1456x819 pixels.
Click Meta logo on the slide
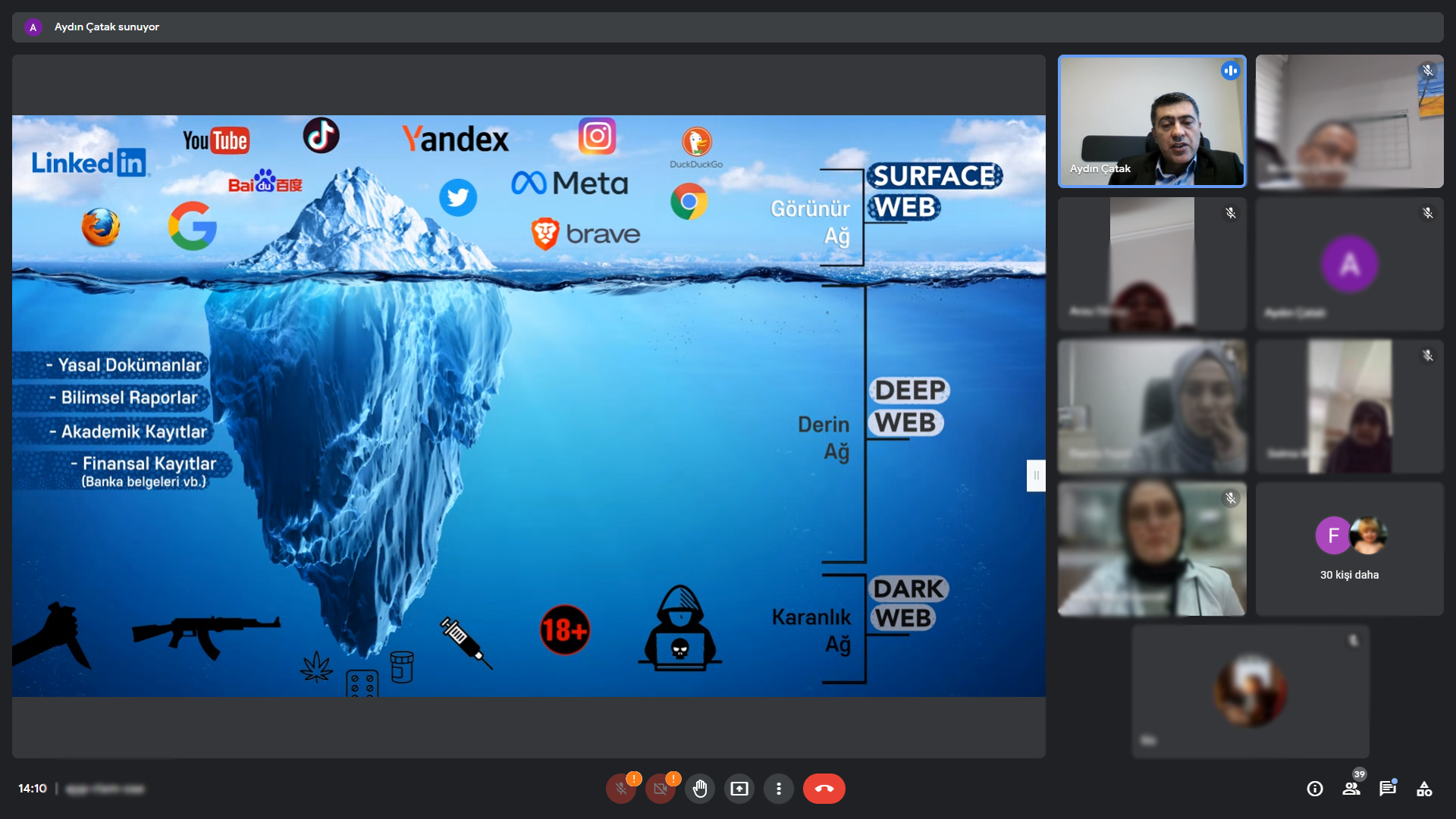pos(570,183)
